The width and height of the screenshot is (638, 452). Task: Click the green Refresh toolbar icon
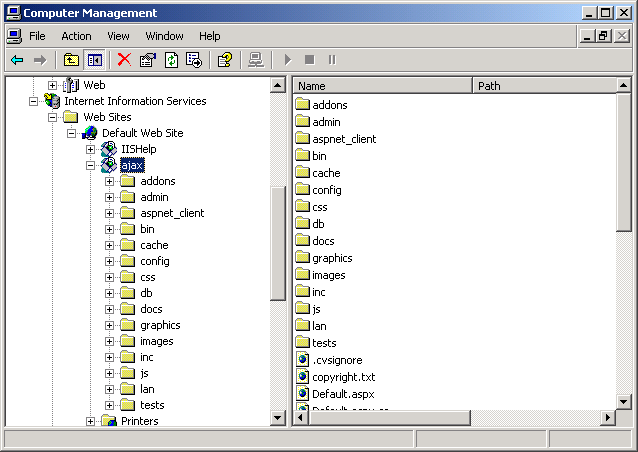(171, 60)
